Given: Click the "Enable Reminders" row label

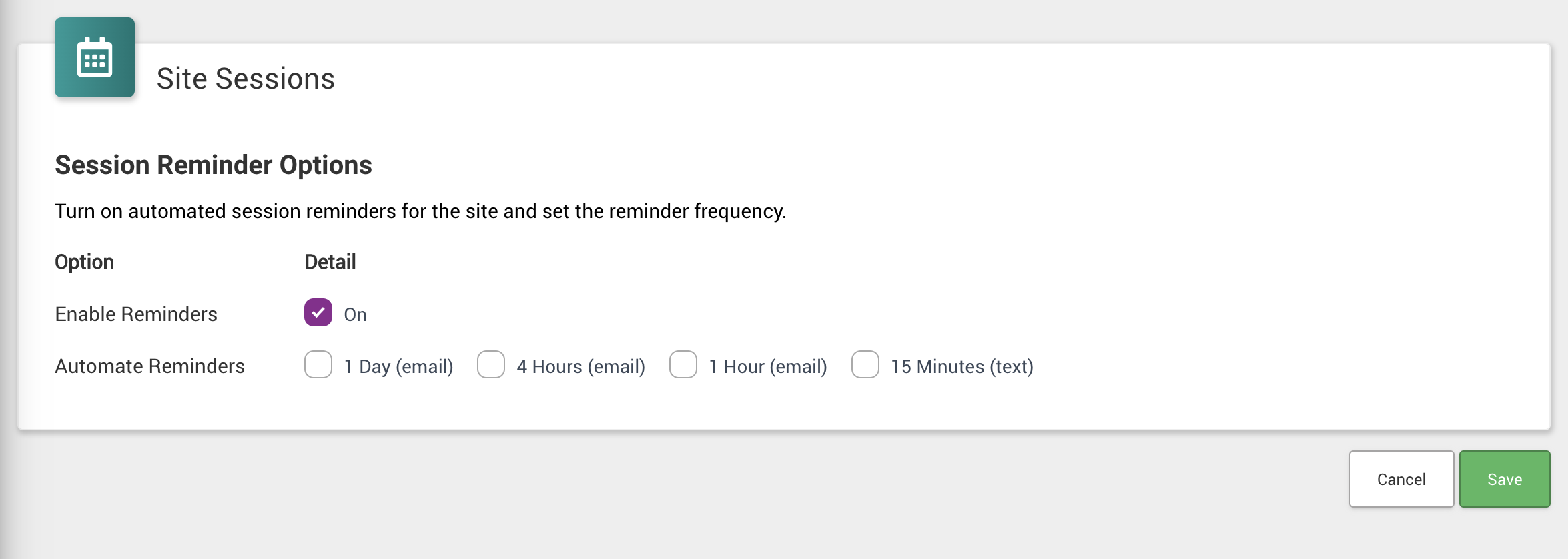Looking at the screenshot, I should (136, 314).
